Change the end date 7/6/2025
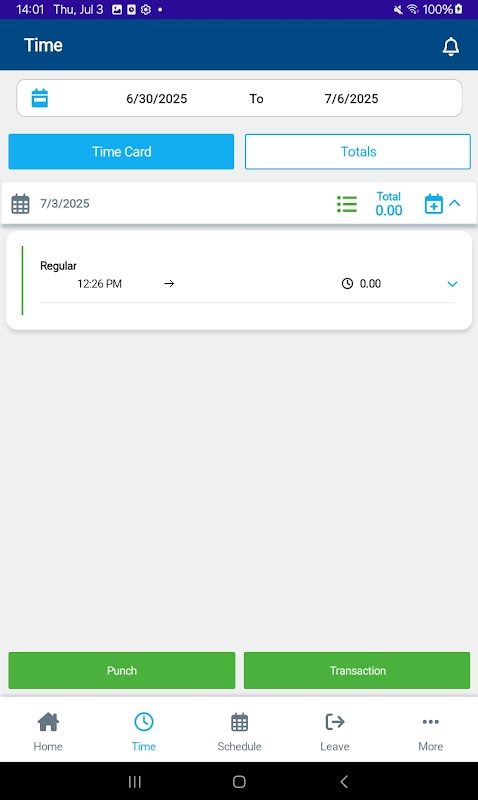The width and height of the screenshot is (478, 800). coord(351,98)
